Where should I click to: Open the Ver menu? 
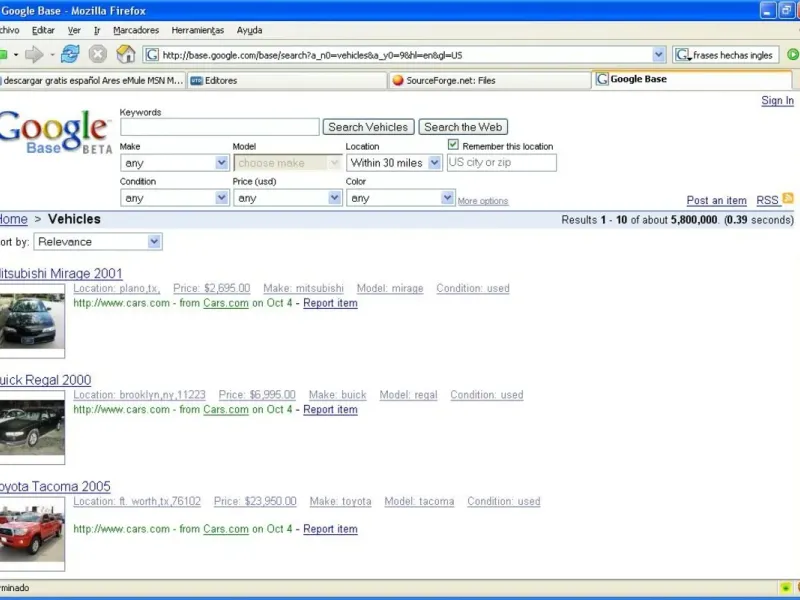click(x=74, y=30)
